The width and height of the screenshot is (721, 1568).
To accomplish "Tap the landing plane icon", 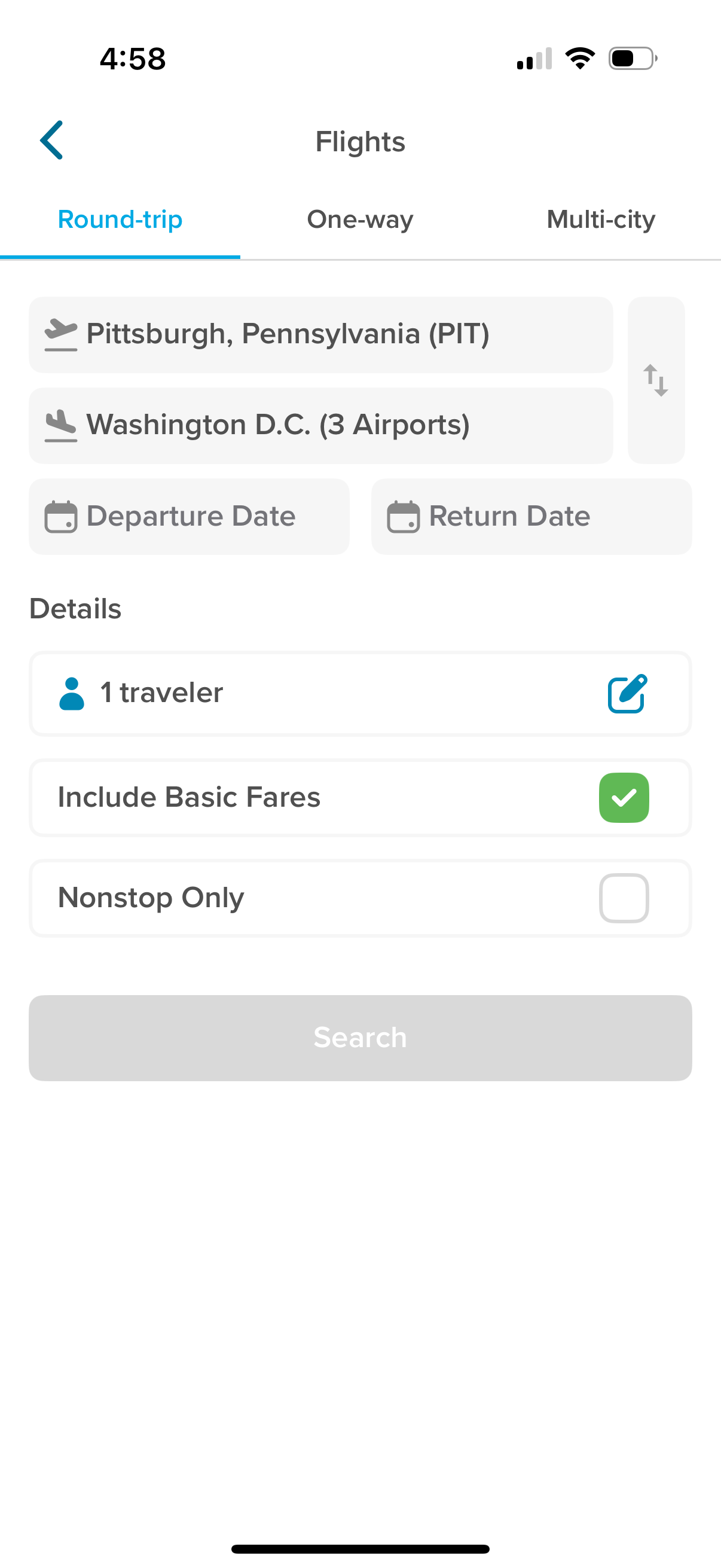I will click(x=61, y=425).
